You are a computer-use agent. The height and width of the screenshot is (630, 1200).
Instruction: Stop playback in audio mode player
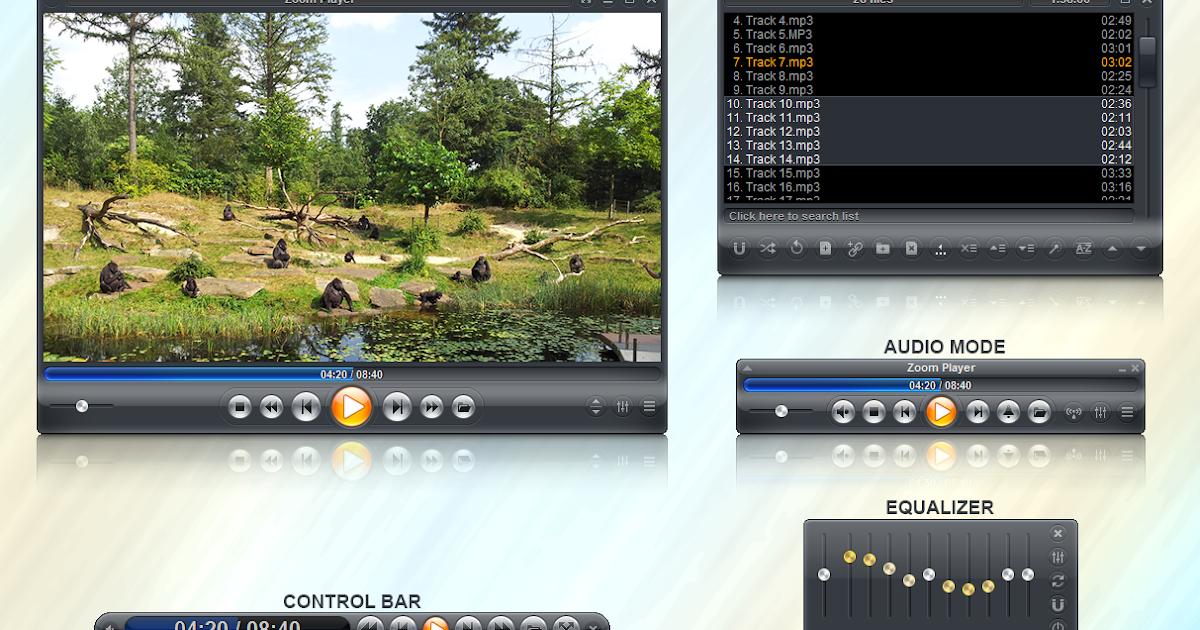[x=874, y=411]
